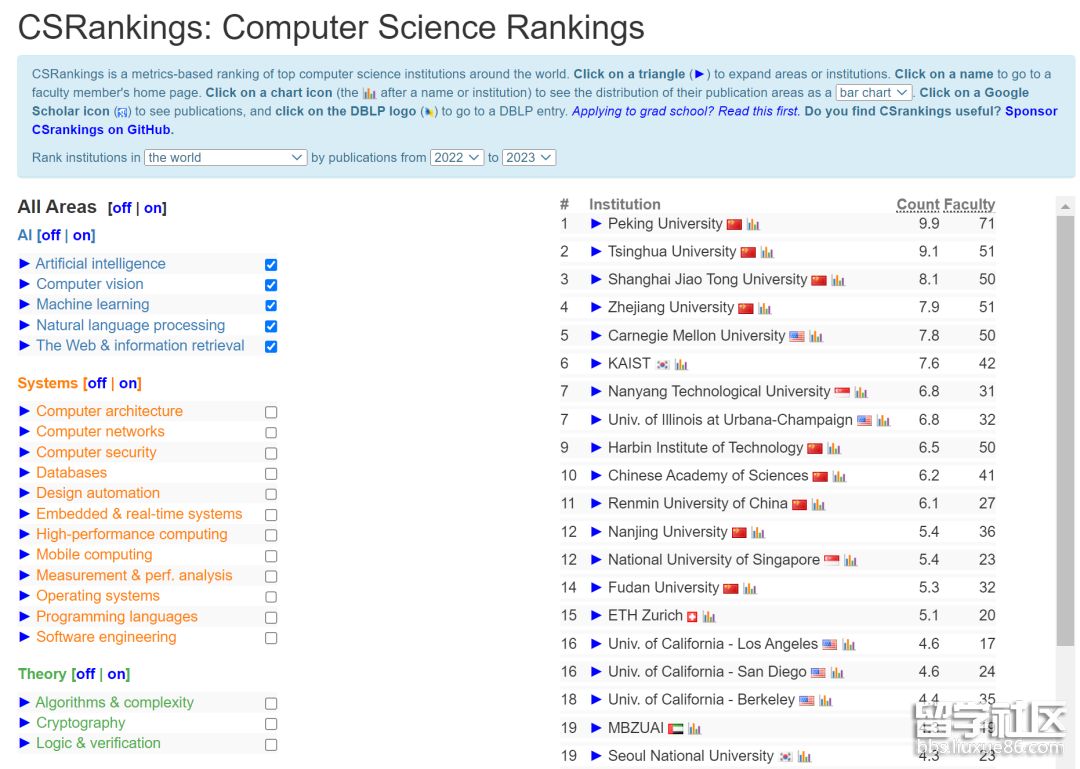
Task: Open Shanghai Jiao Tong University chart icon
Action: click(x=838, y=280)
